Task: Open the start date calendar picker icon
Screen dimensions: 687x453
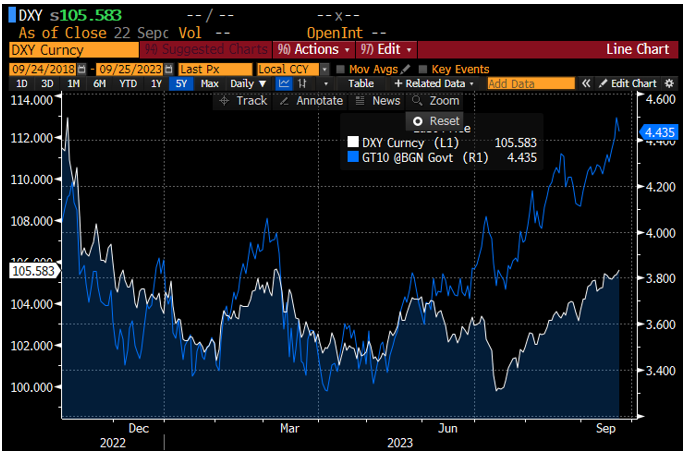Action: click(x=82, y=69)
